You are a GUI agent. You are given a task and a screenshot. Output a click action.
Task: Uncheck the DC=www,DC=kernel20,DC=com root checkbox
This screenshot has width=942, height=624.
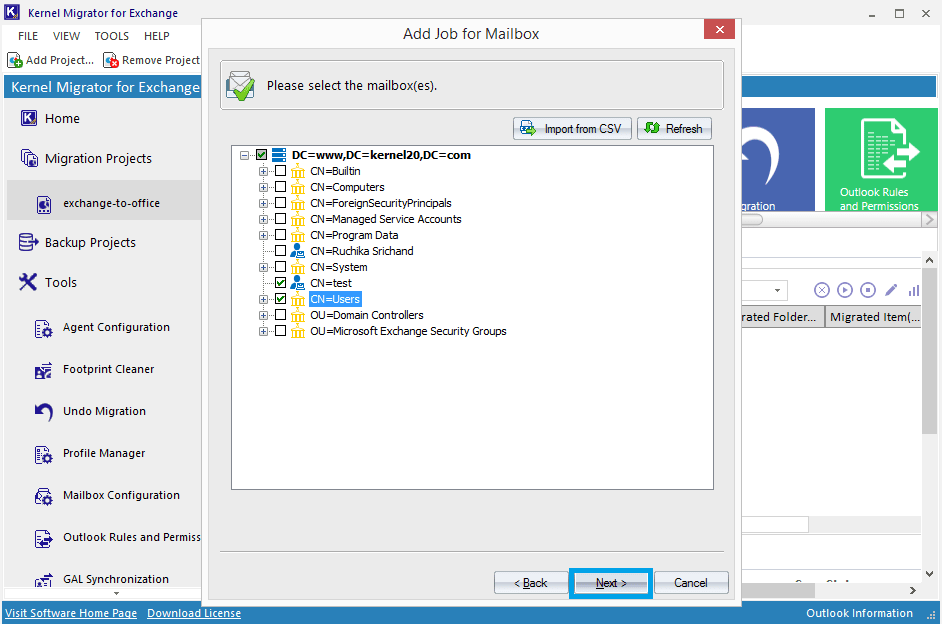point(261,155)
